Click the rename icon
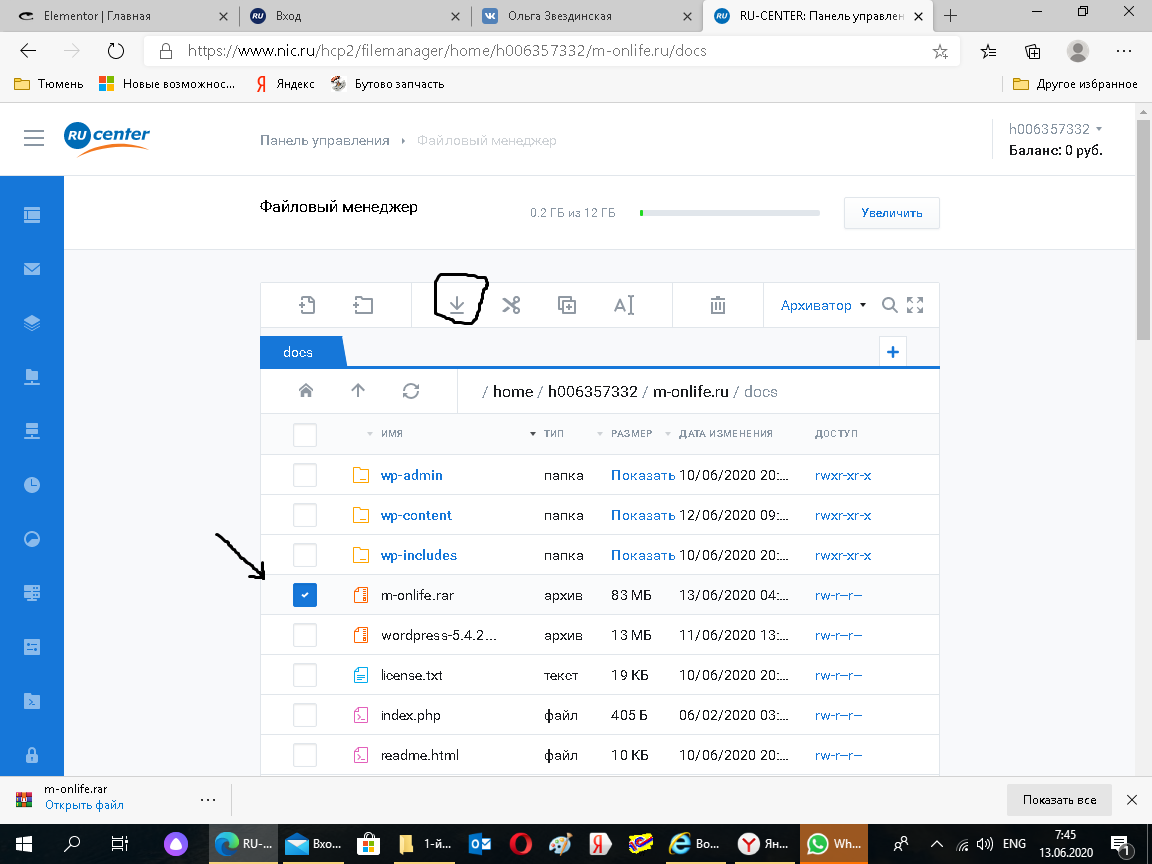1152x864 pixels. click(x=624, y=305)
